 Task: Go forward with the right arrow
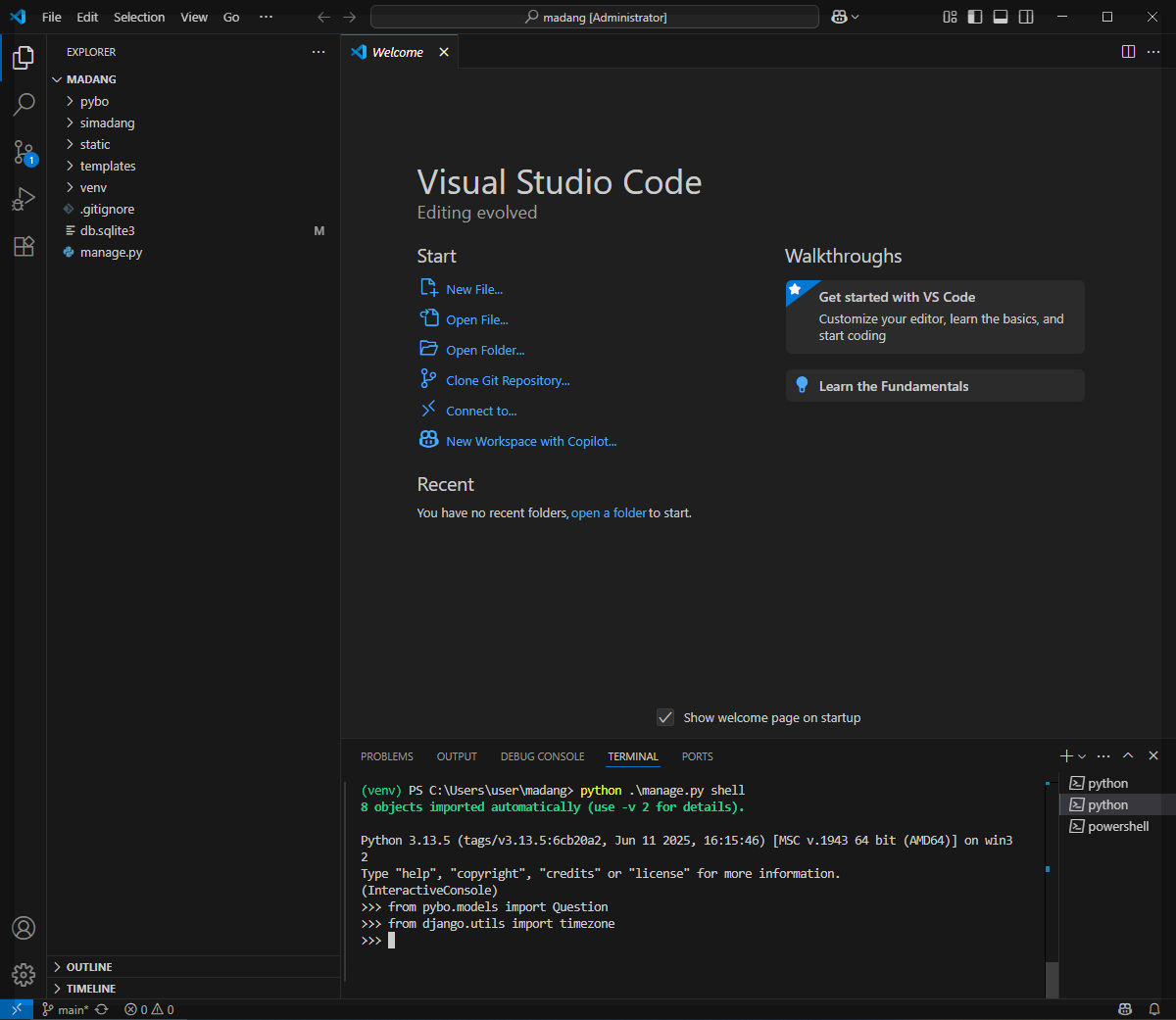(x=350, y=17)
